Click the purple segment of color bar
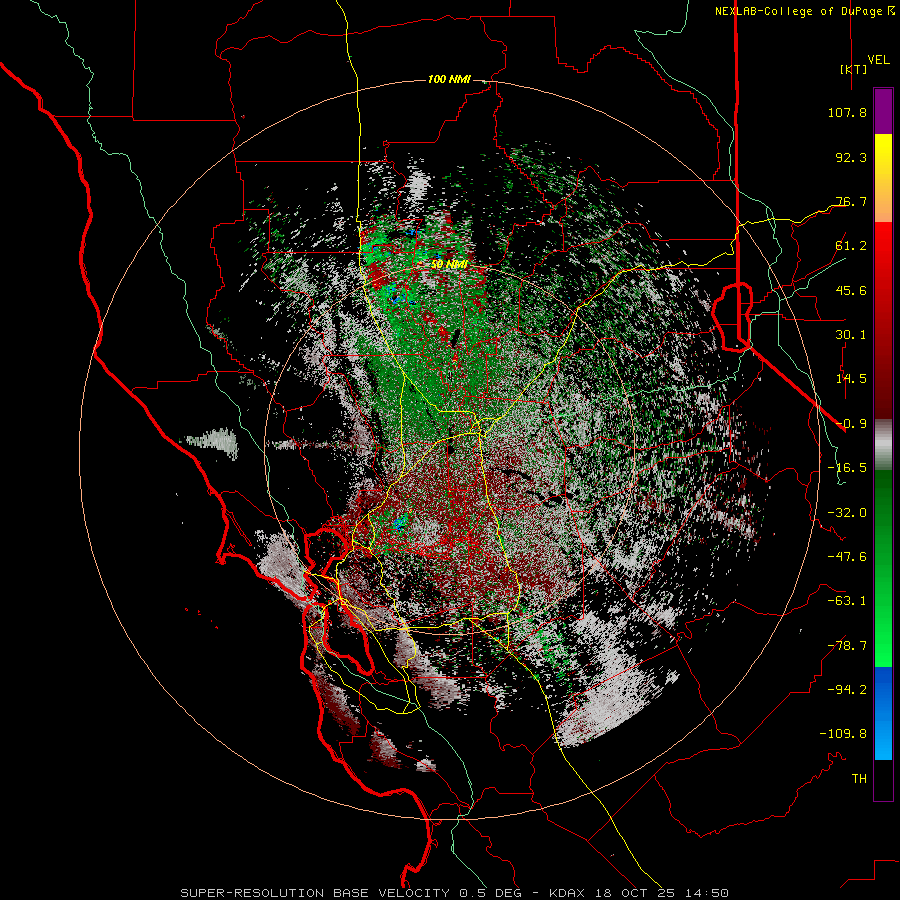 (883, 111)
